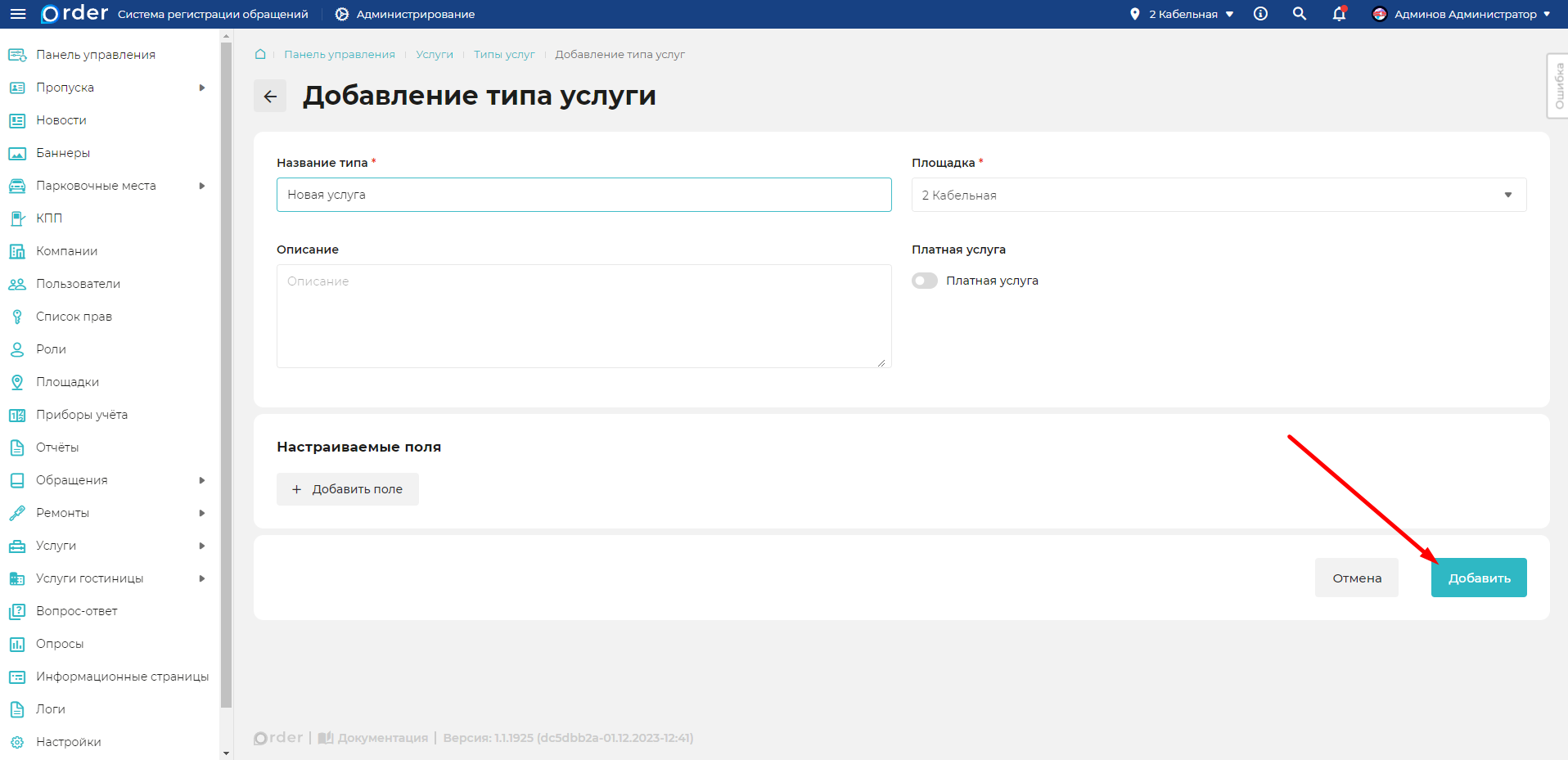Click the user avatar icon
The height and width of the screenshot is (760, 1568).
1379,14
